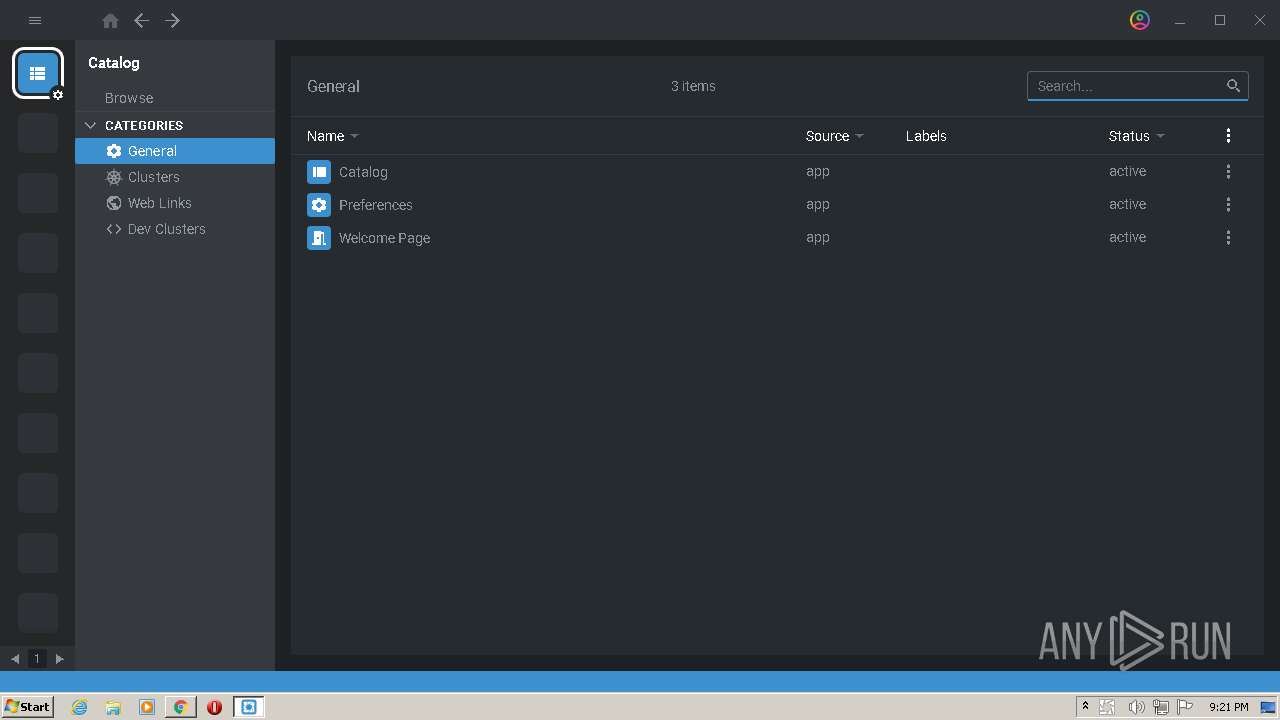
Task: Open the media player taskbar icon
Action: click(147, 707)
